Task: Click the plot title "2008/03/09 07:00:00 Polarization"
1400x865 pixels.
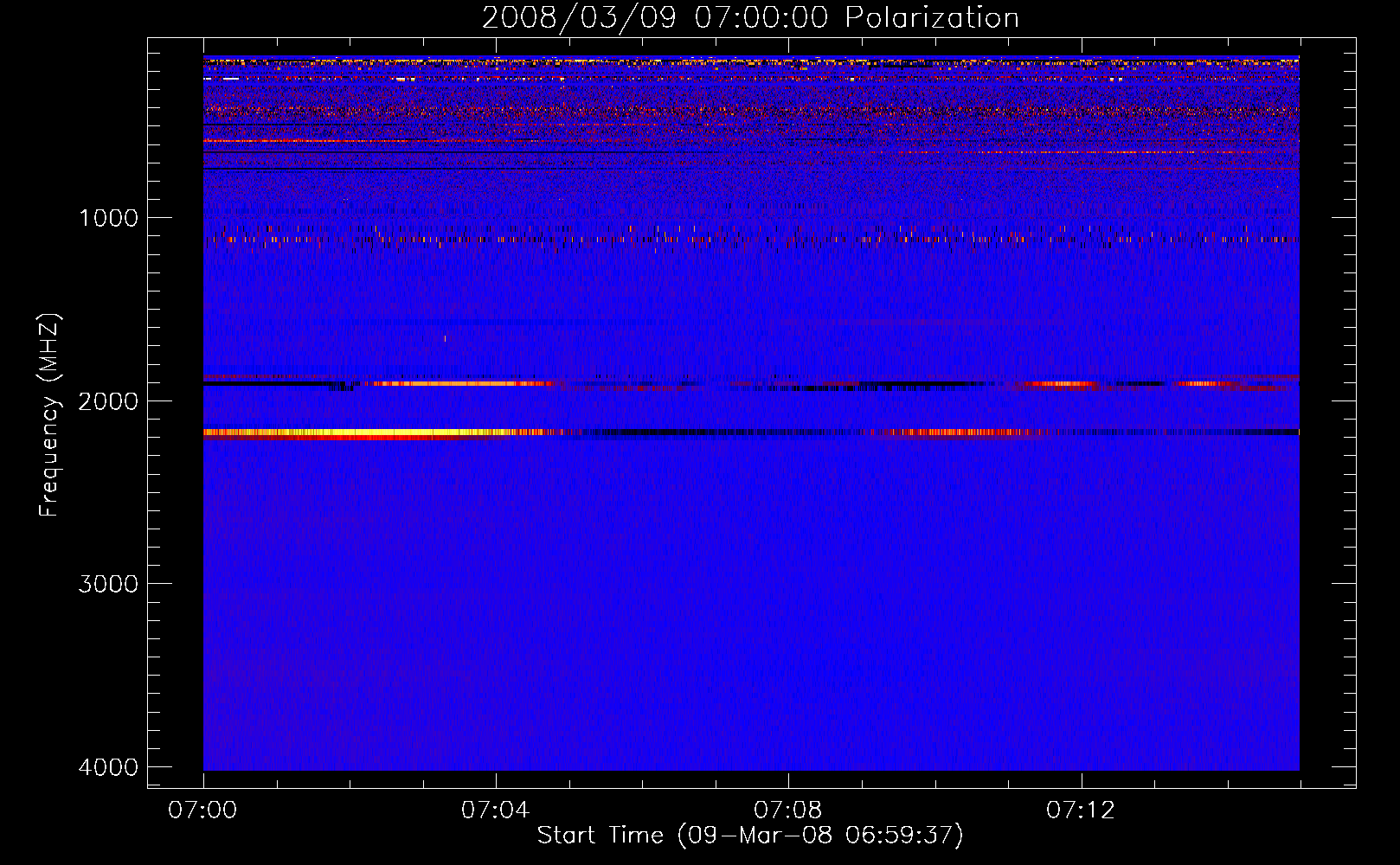Action: point(750,18)
